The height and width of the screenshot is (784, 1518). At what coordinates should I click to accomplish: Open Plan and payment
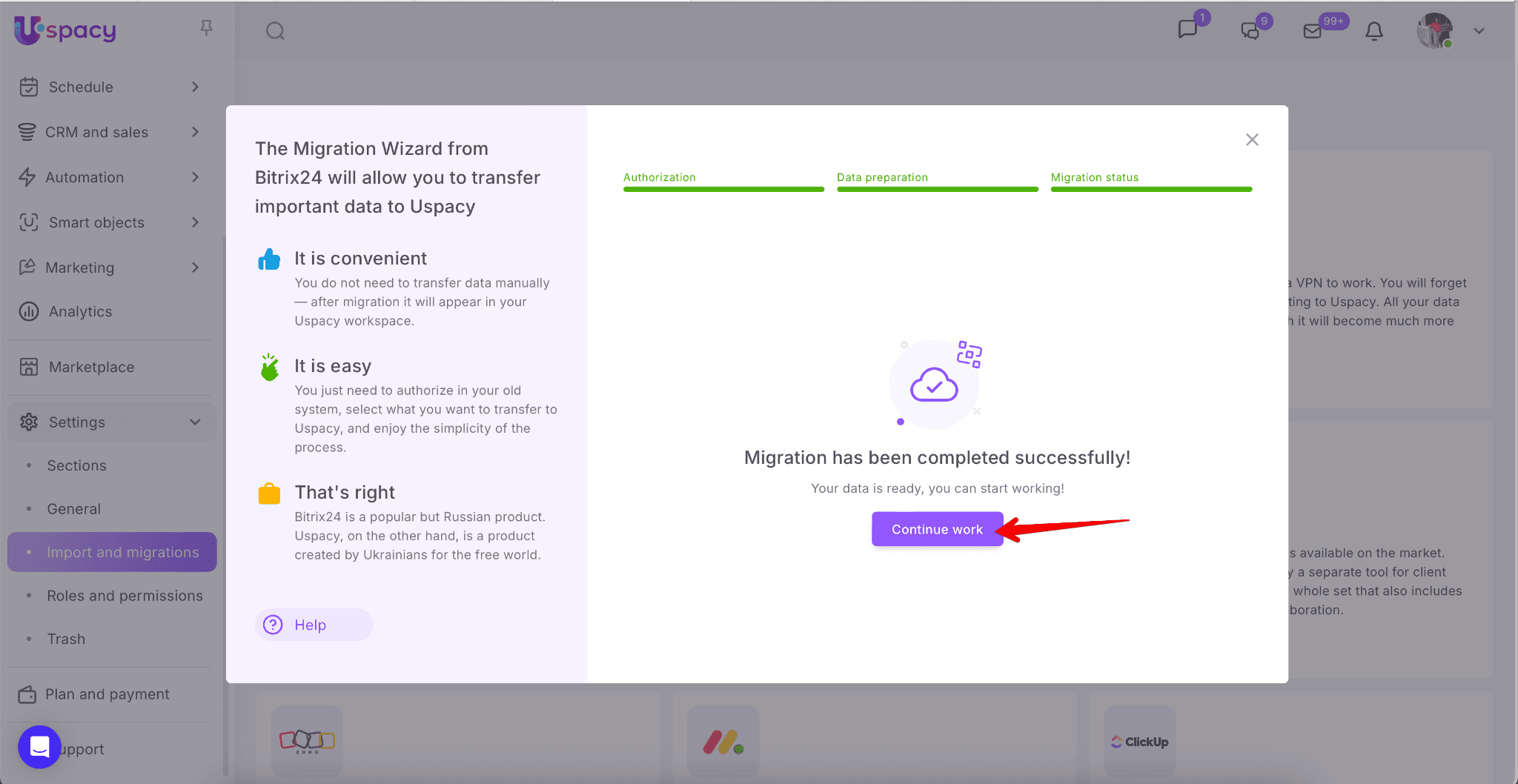click(107, 694)
